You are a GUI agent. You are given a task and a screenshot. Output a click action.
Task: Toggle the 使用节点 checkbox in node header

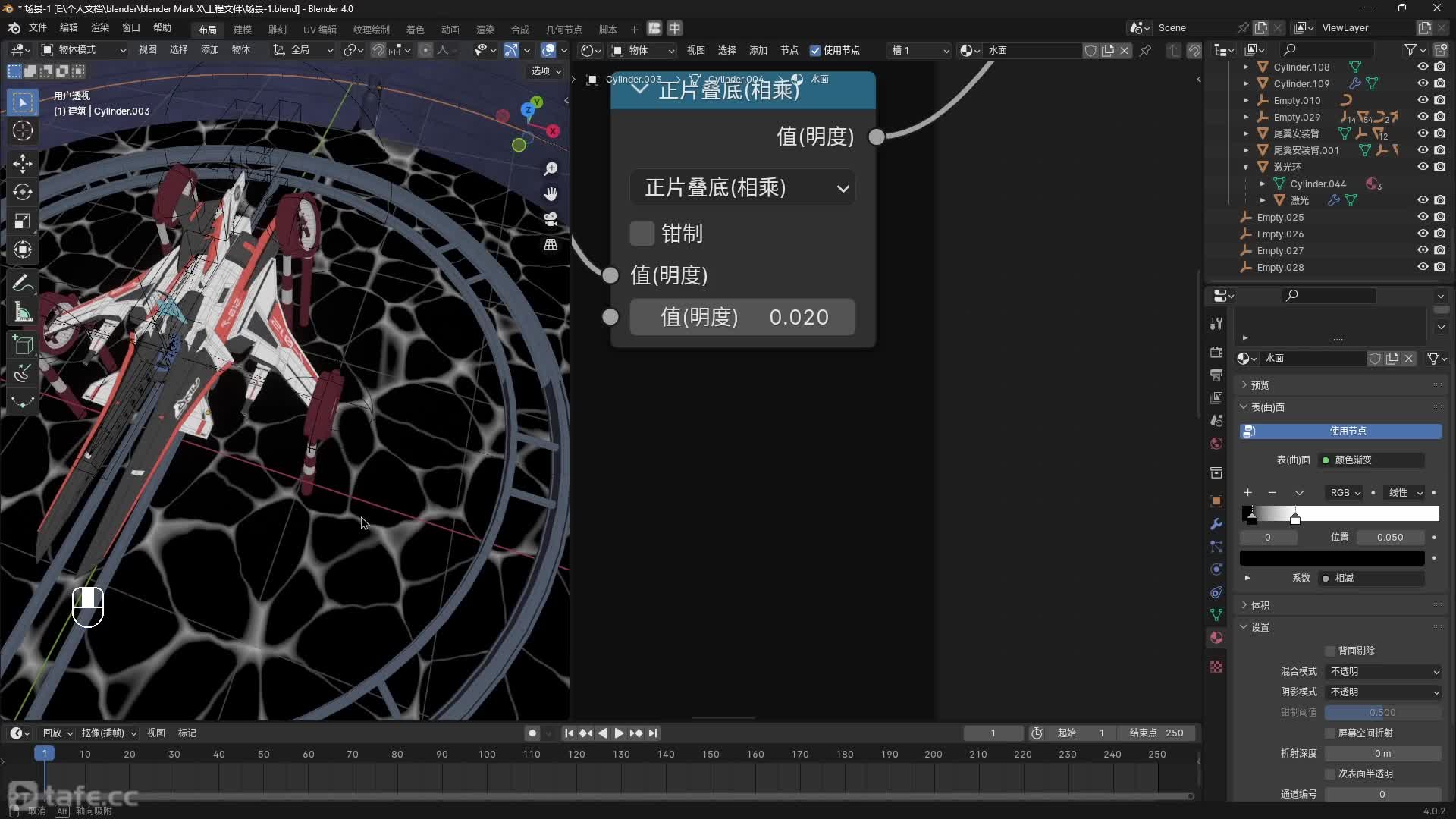pos(815,51)
